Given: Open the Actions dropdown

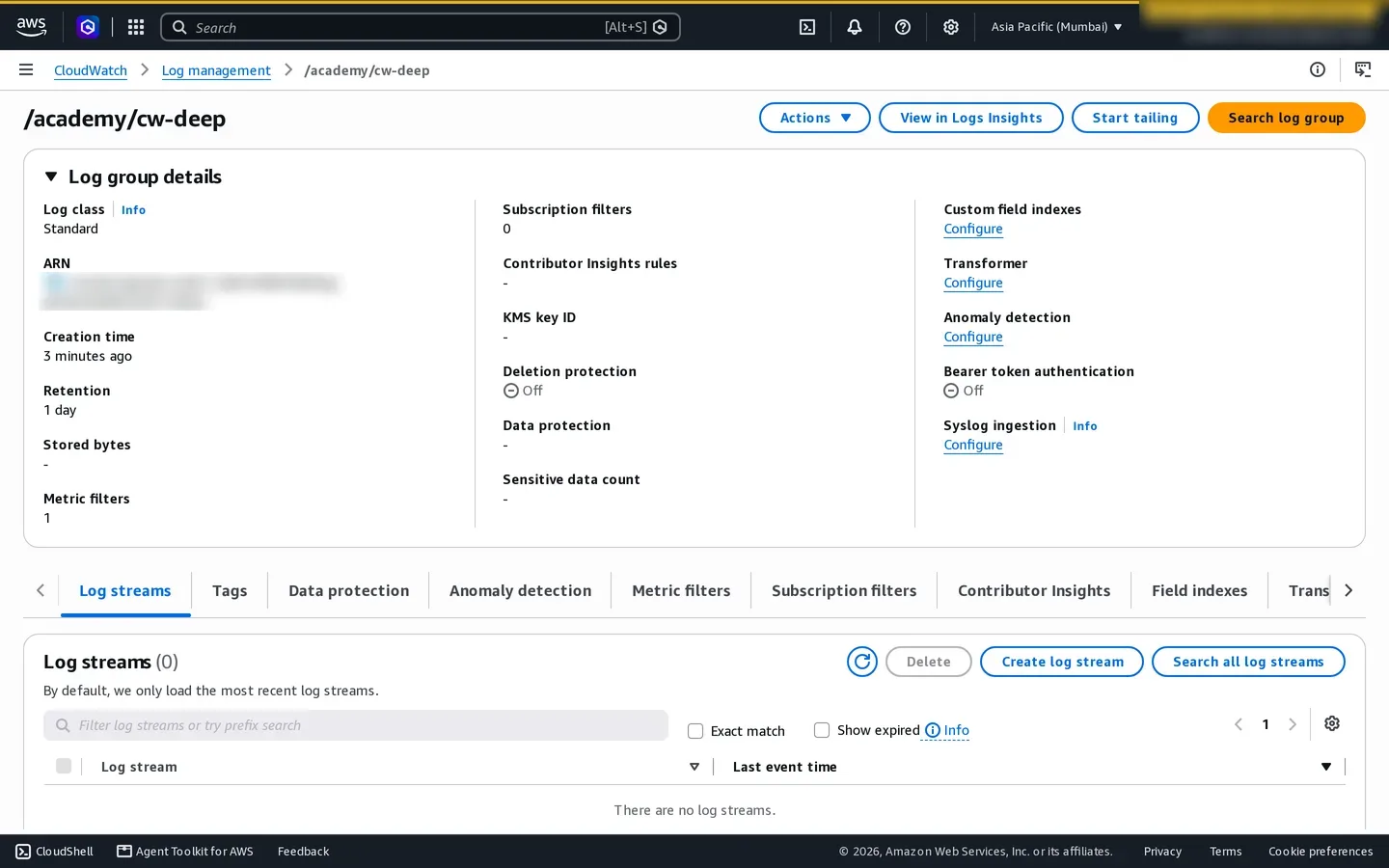Looking at the screenshot, I should point(815,118).
